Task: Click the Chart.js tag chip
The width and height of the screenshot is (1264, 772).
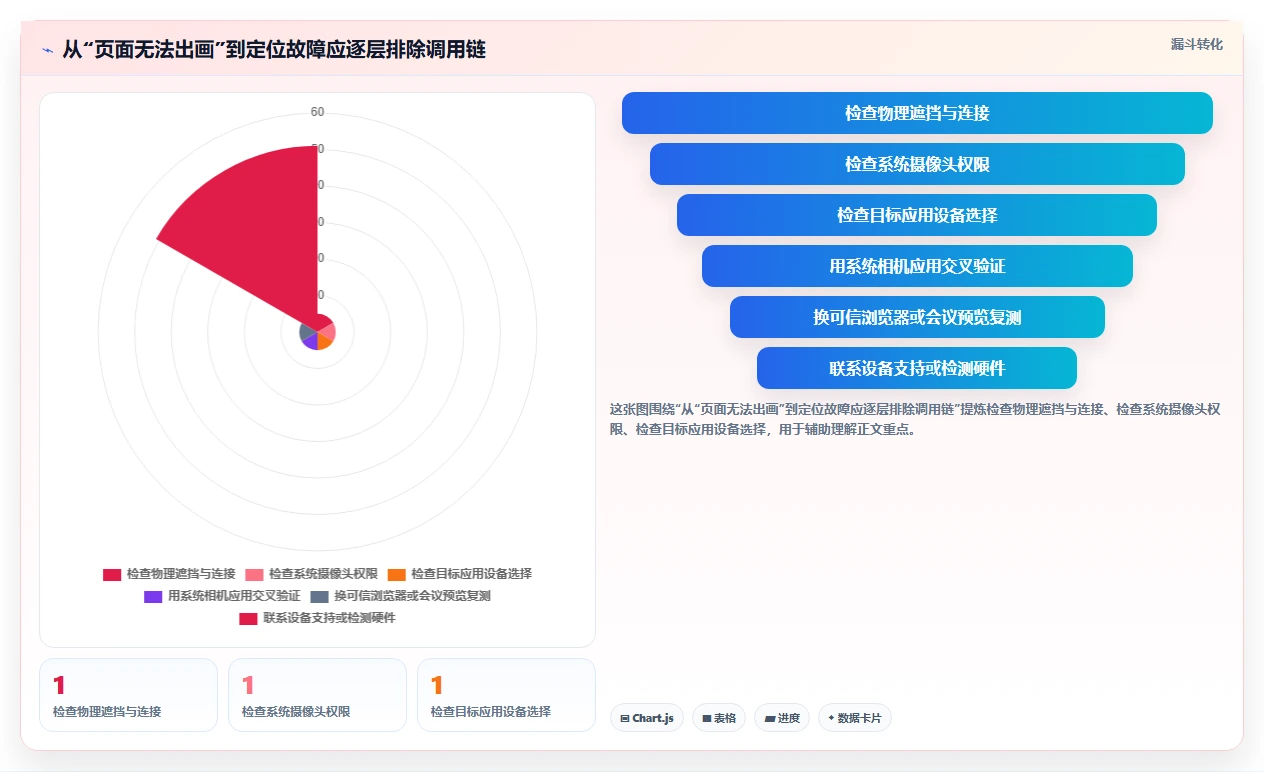Action: (647, 718)
